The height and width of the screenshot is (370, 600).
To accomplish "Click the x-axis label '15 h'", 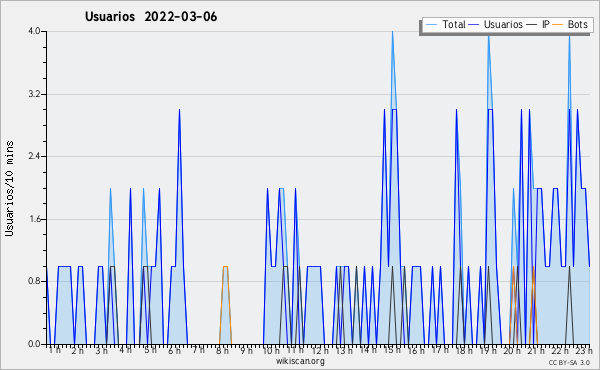I will (x=392, y=350).
